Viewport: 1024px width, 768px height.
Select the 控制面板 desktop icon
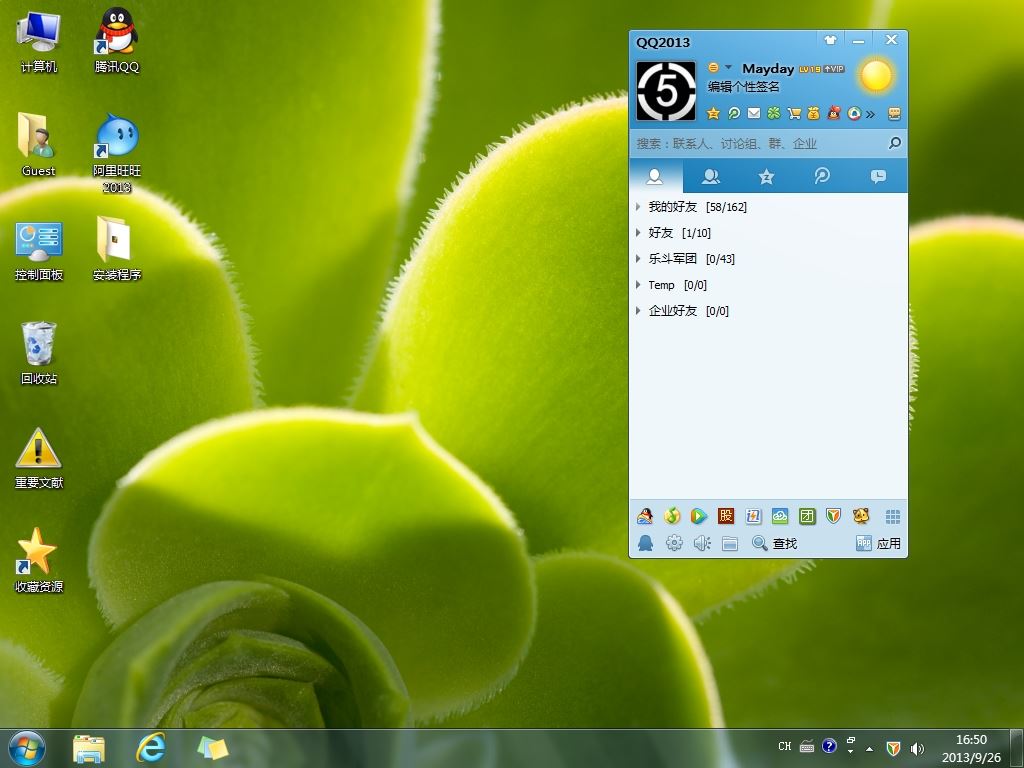coord(39,251)
